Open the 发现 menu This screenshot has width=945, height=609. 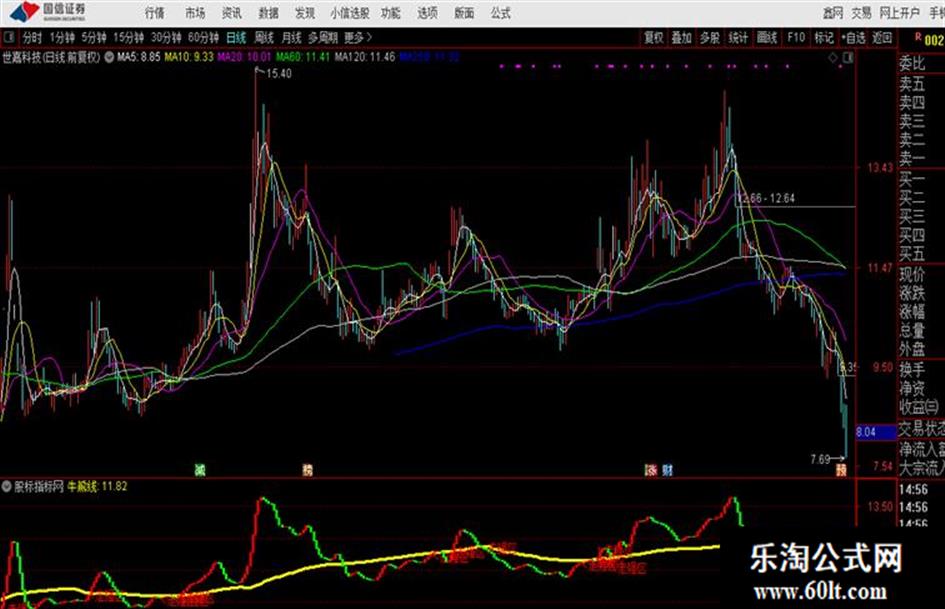click(x=305, y=13)
